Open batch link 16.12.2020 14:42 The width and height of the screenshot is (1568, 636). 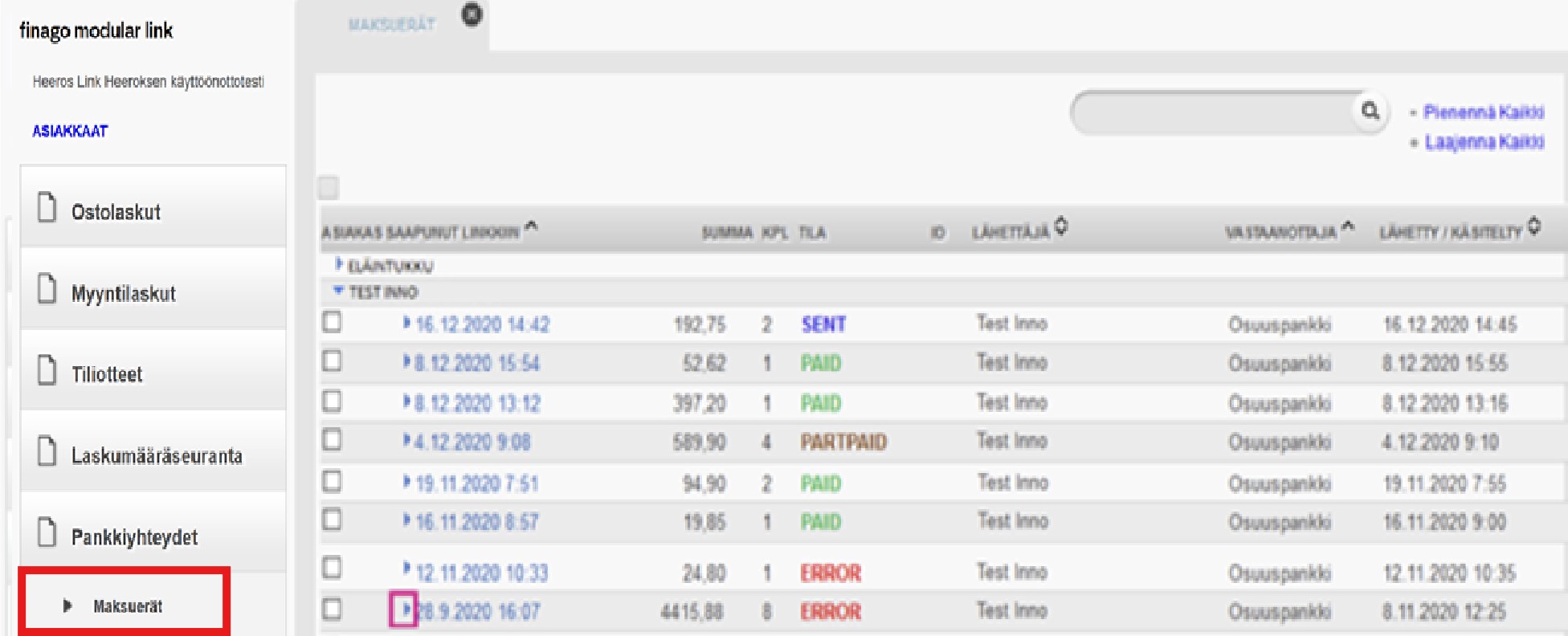(482, 324)
